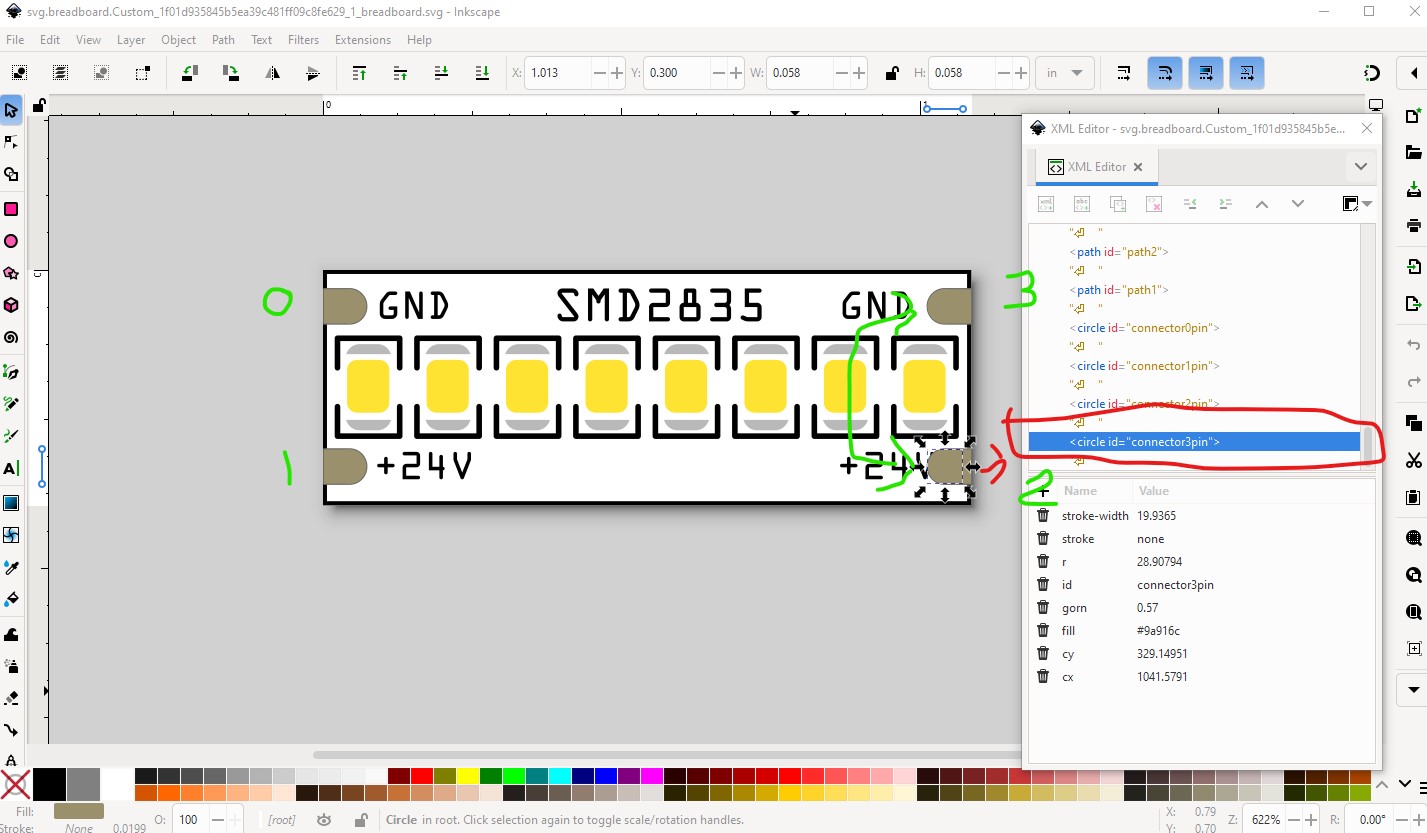1427x833 pixels.
Task: Select the Text tool
Action: pyautogui.click(x=11, y=468)
